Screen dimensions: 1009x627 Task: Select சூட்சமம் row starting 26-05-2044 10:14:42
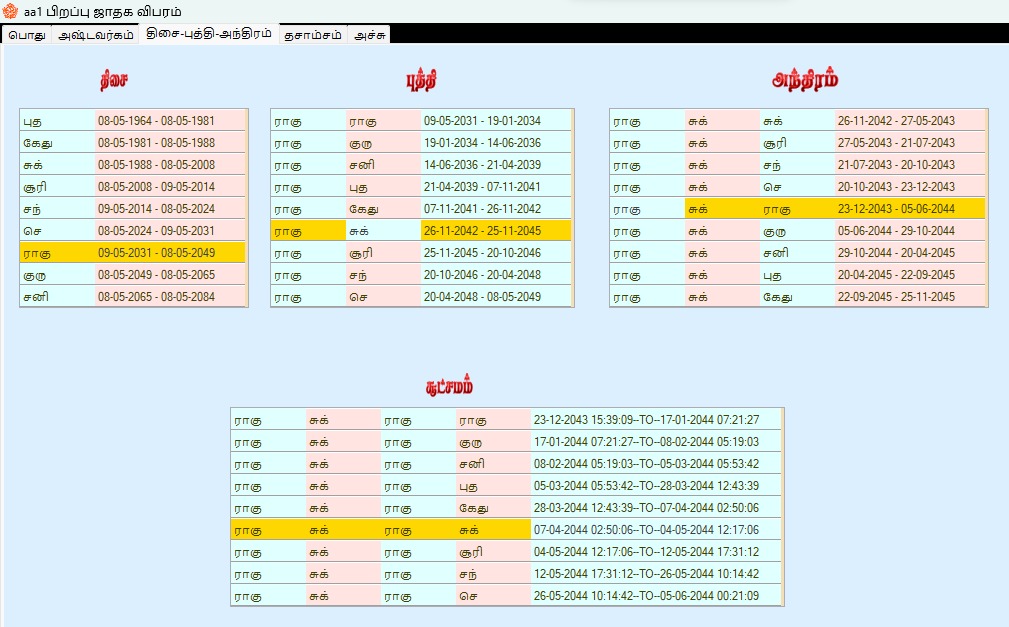[506, 595]
